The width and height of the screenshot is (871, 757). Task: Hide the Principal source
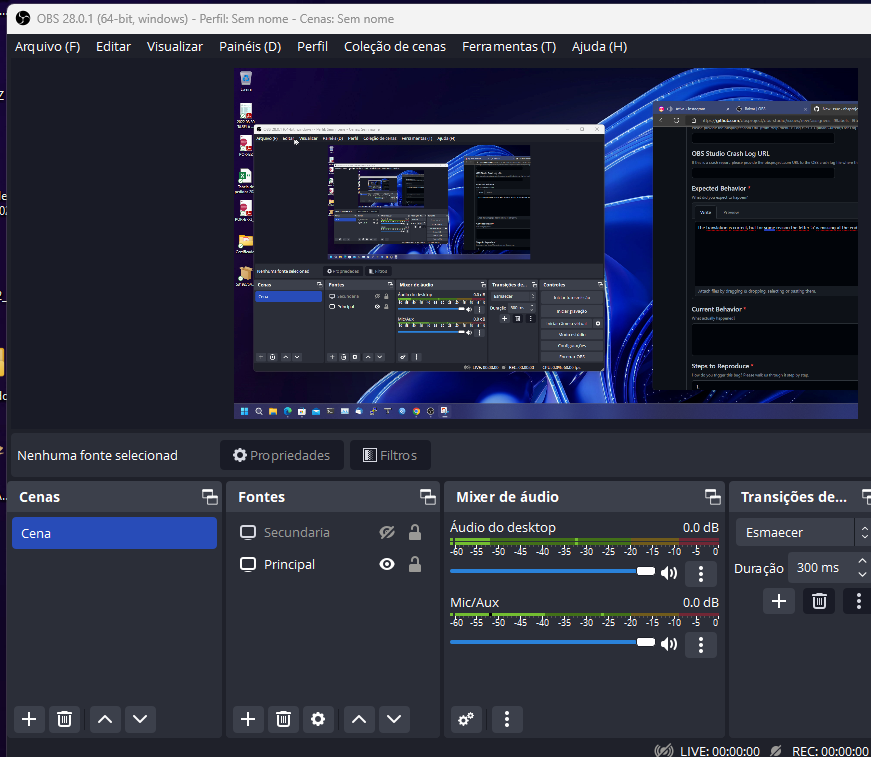pos(387,564)
